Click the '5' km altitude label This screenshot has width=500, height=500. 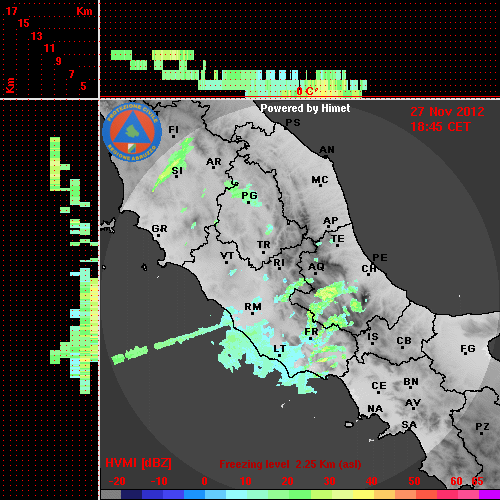(83, 86)
